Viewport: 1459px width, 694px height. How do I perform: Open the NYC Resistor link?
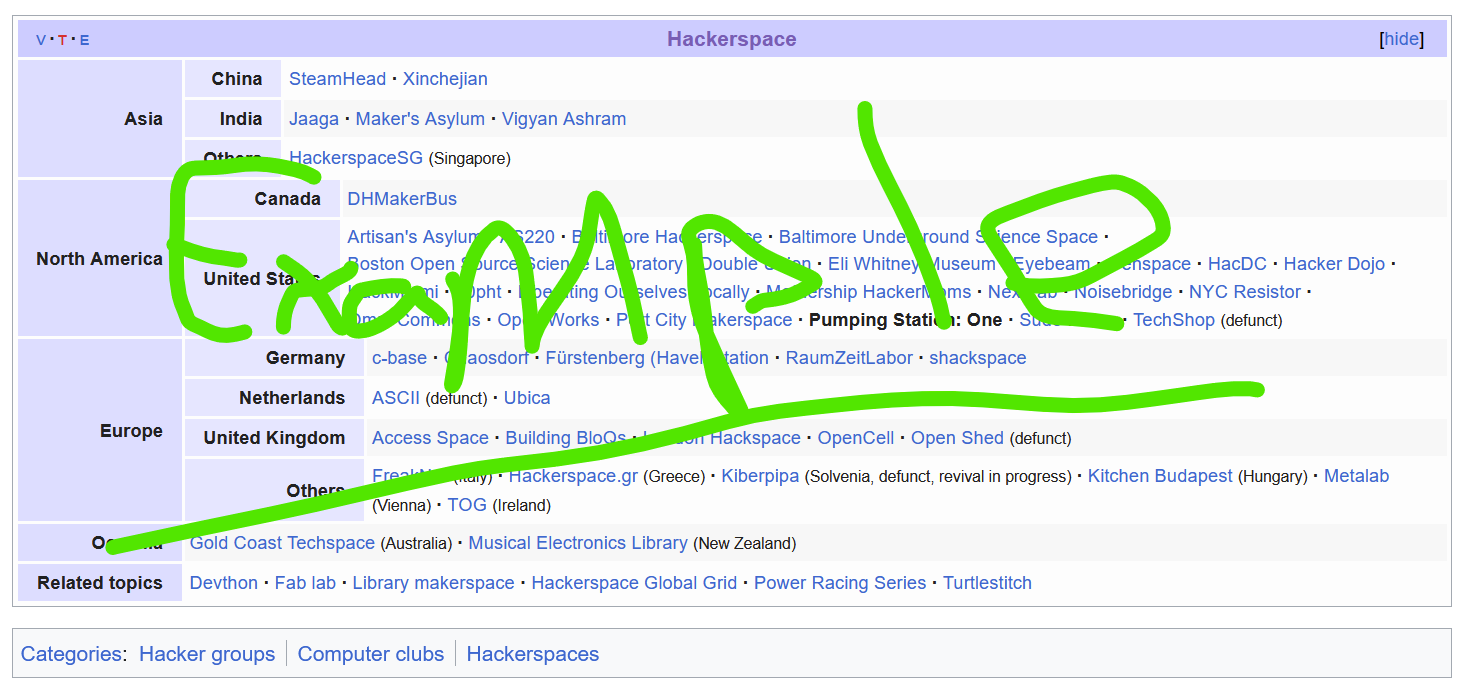1244,292
